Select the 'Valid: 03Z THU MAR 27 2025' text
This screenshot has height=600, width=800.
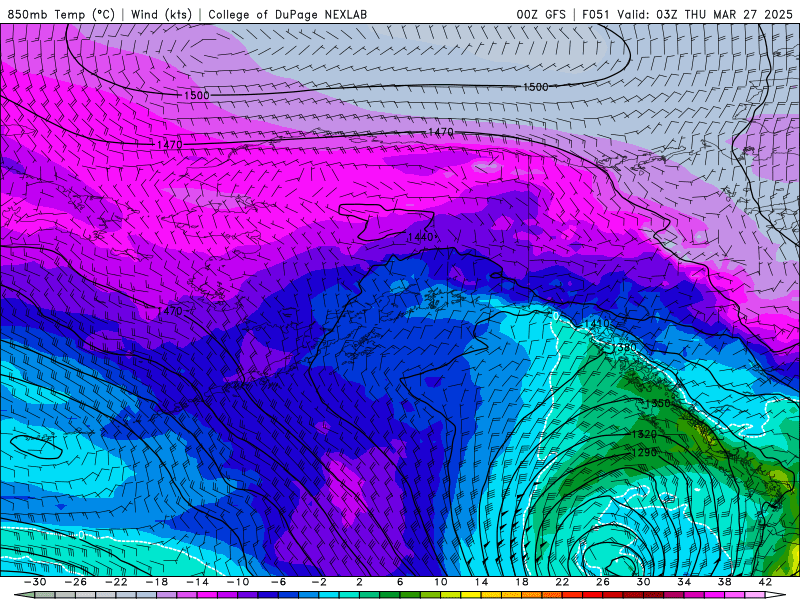coord(705,14)
